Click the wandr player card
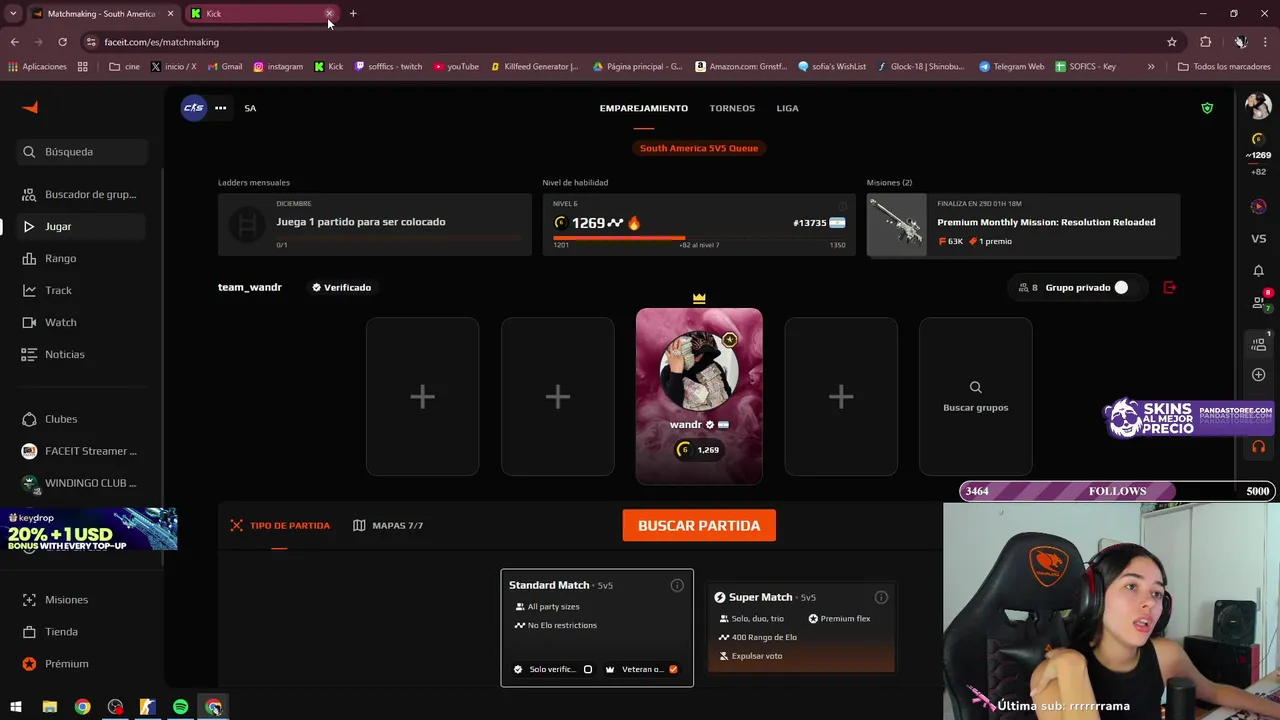 pyautogui.click(x=699, y=396)
